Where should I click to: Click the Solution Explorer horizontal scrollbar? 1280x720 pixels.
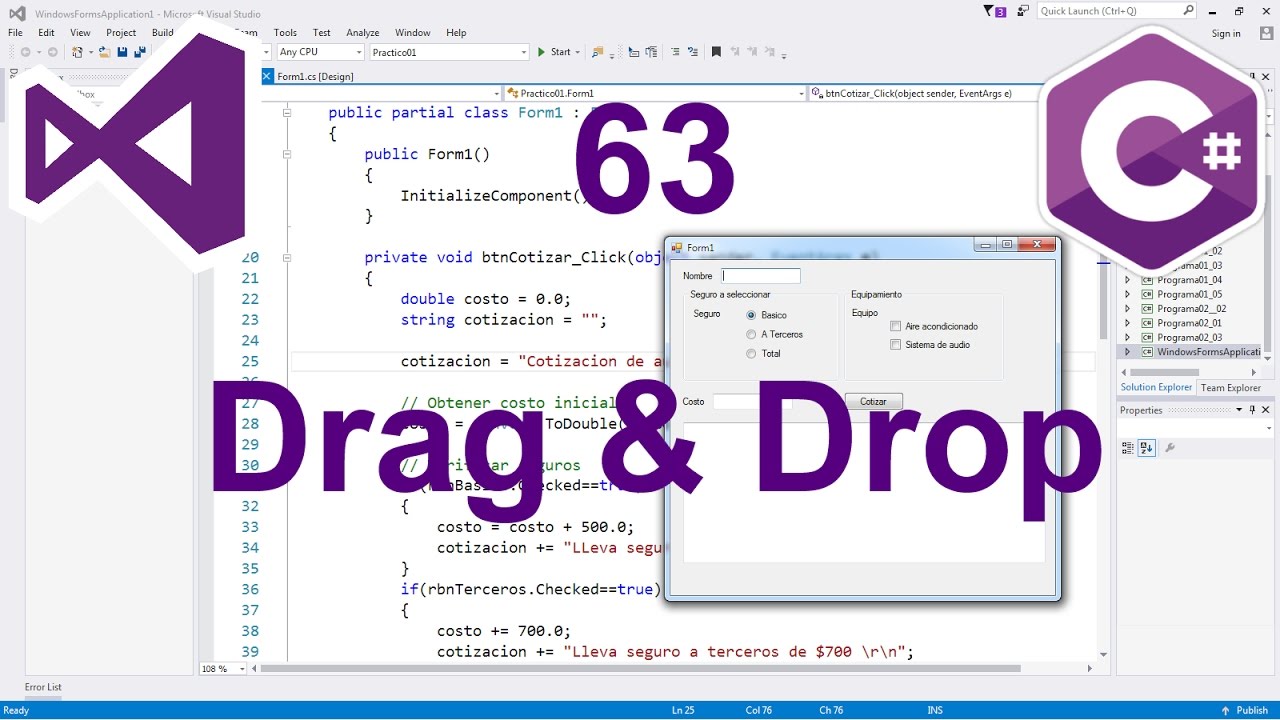[1190, 372]
